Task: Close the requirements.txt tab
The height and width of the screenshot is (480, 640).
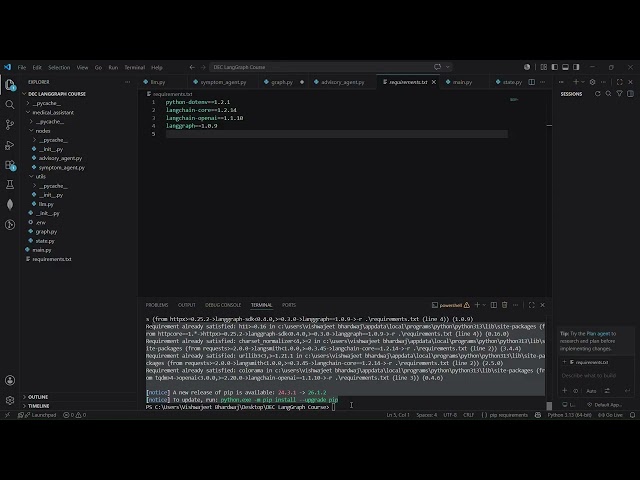Action: 434,82
